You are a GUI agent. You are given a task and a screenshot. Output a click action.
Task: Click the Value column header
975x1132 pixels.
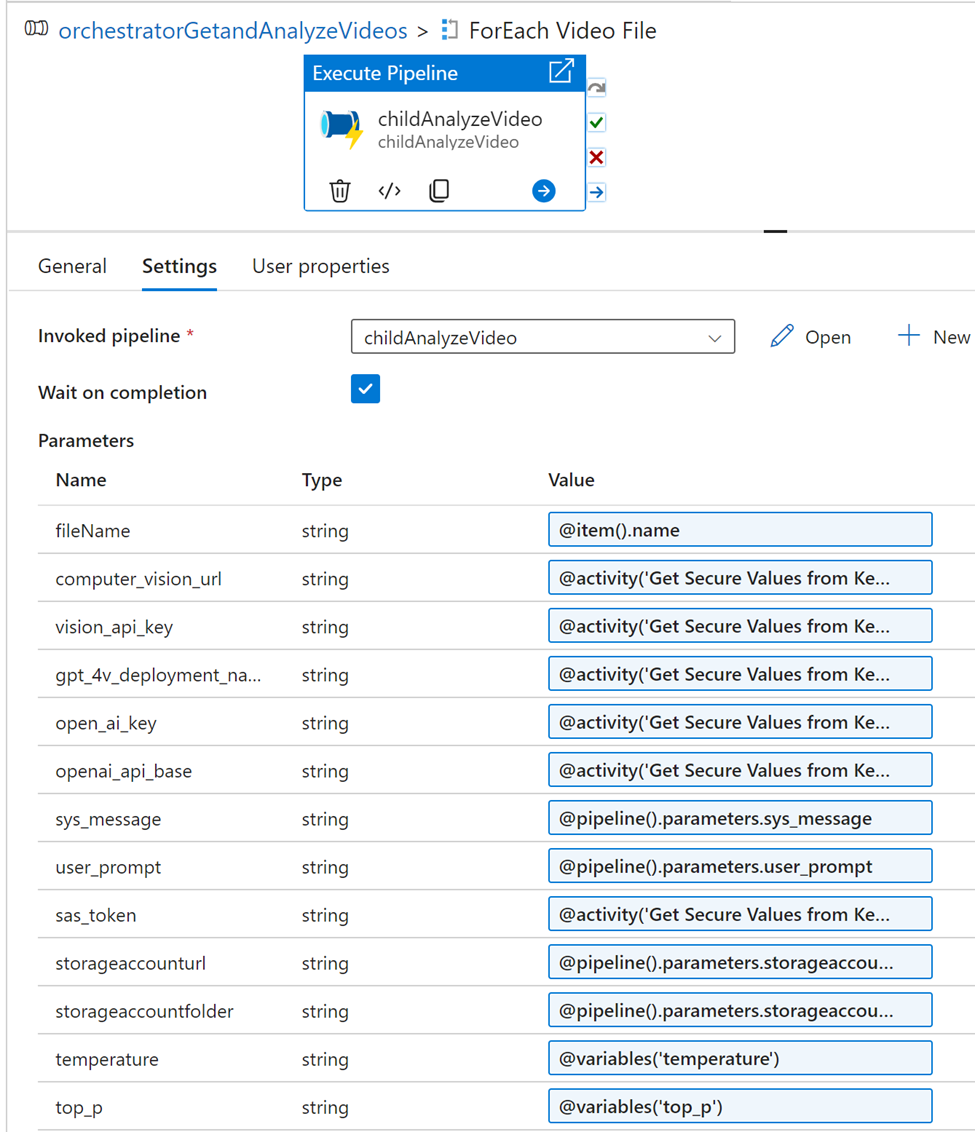(x=571, y=480)
